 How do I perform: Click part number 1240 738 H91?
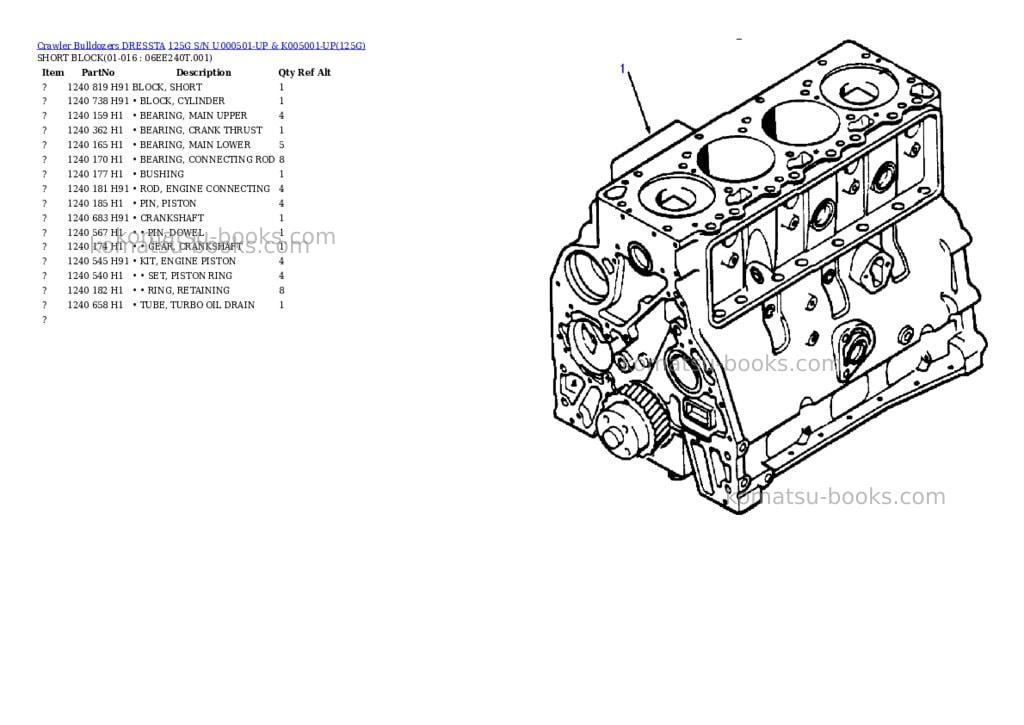(98, 101)
